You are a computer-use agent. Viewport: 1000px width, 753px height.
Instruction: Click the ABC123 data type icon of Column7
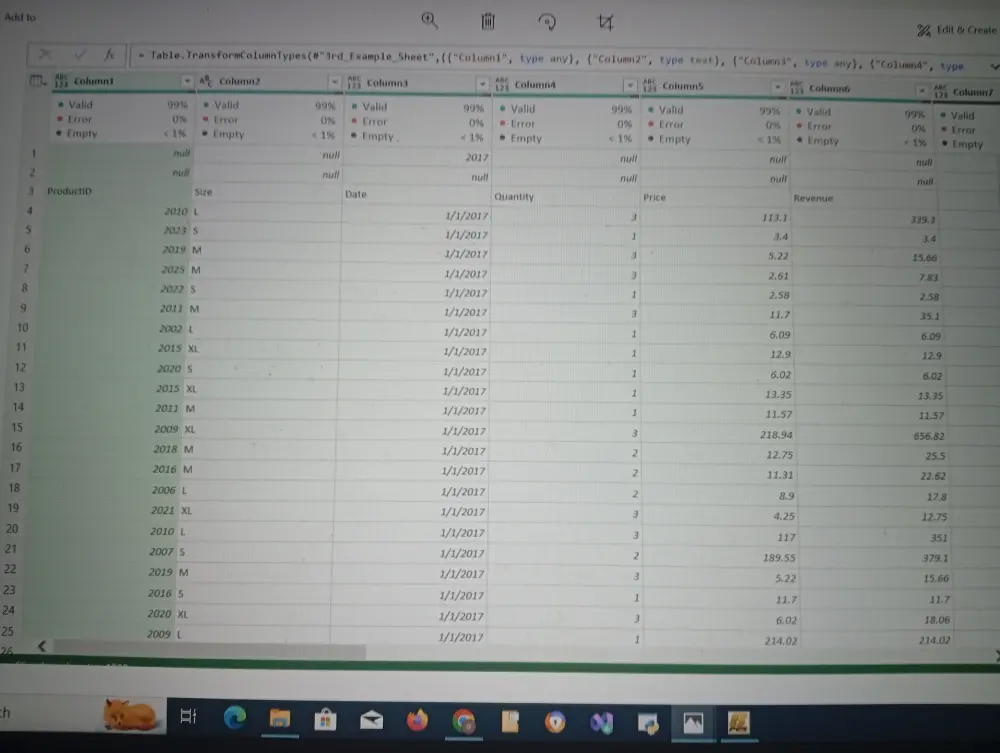[x=941, y=91]
